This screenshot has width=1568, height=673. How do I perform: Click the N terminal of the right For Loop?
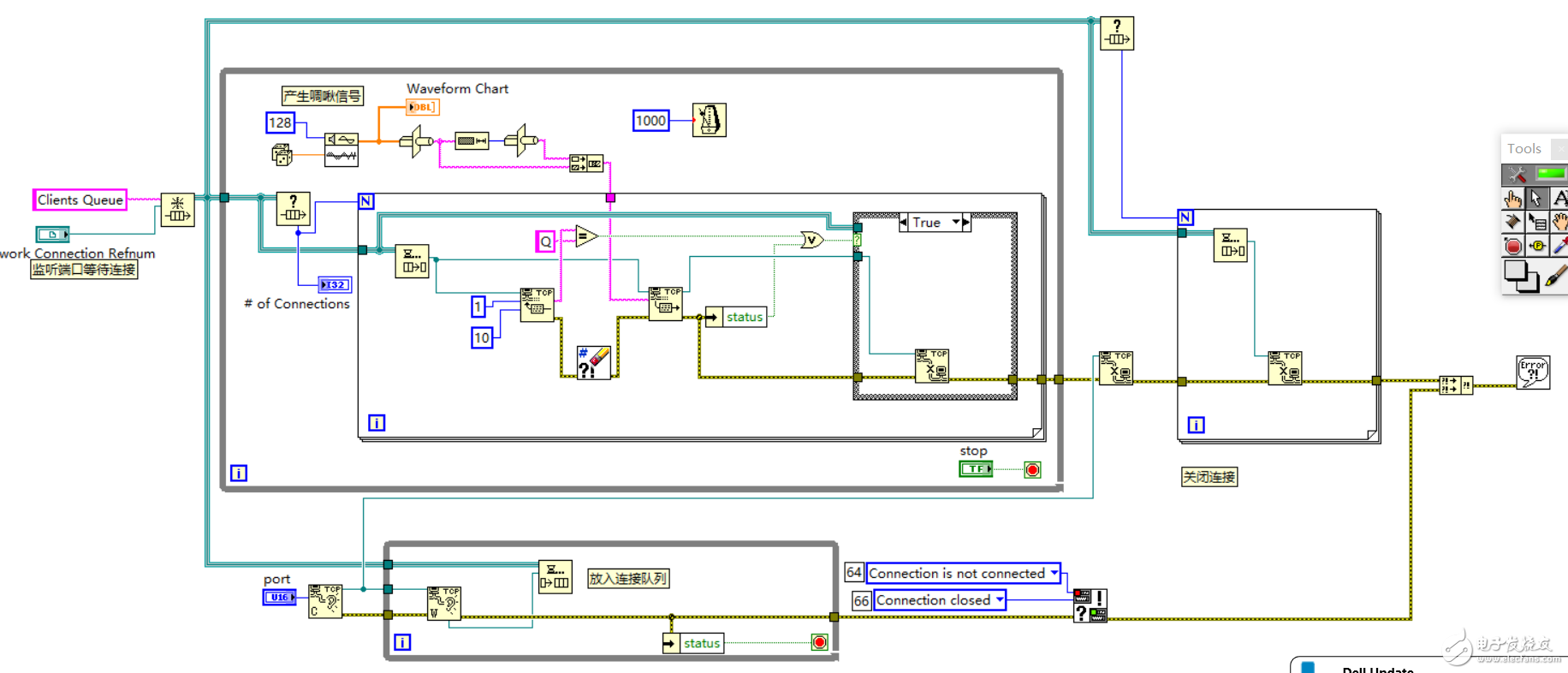[x=1185, y=217]
